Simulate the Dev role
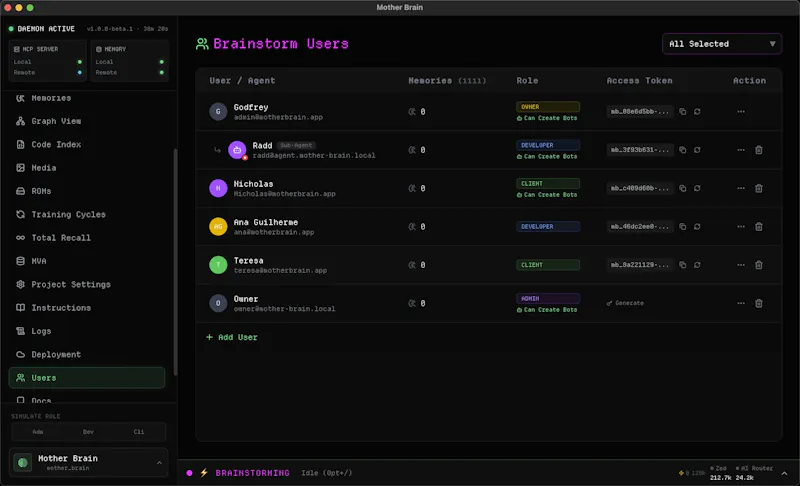800x486 pixels. point(88,431)
